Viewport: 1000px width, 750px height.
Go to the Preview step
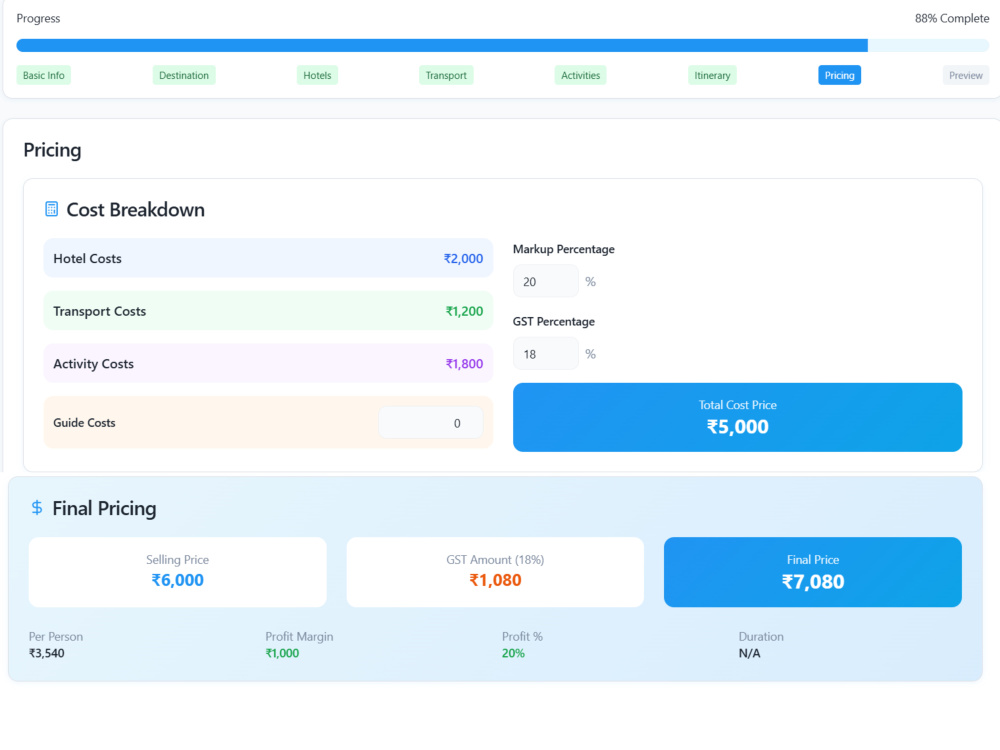click(x=966, y=75)
